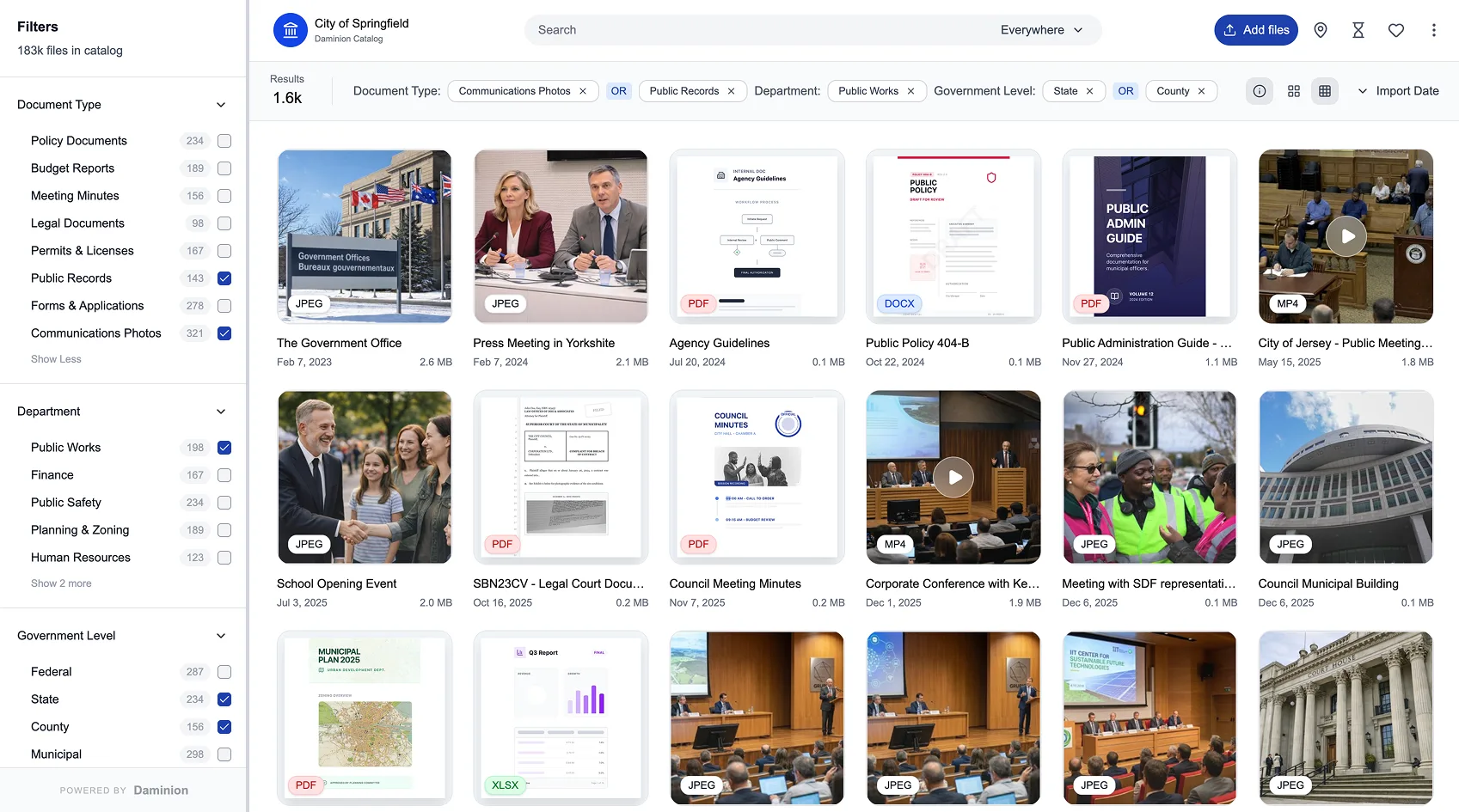Uncheck the Public Works department checkbox
The height and width of the screenshot is (812, 1459).
click(224, 448)
